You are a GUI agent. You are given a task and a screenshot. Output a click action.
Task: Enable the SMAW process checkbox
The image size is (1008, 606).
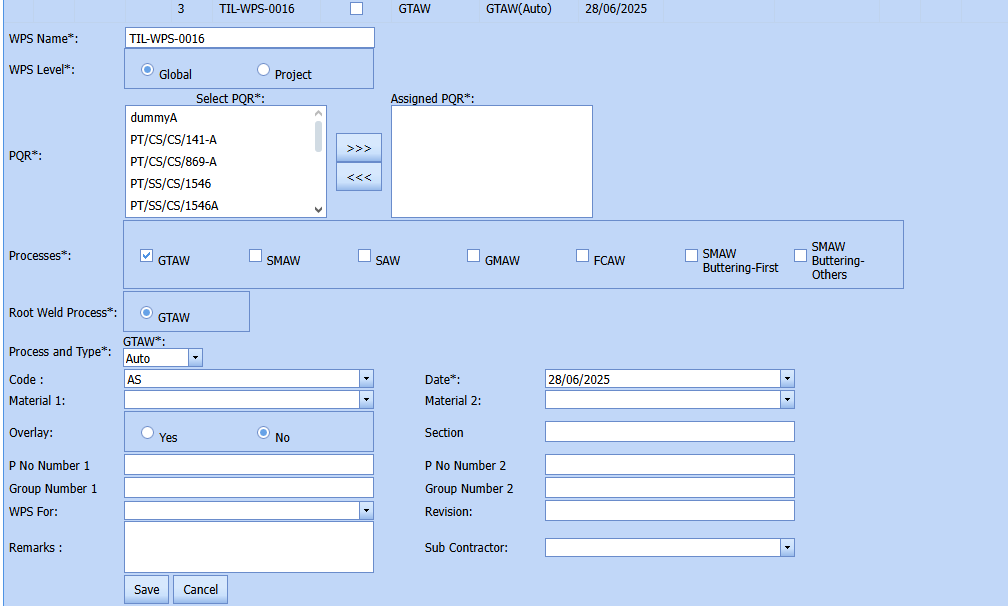(x=256, y=256)
